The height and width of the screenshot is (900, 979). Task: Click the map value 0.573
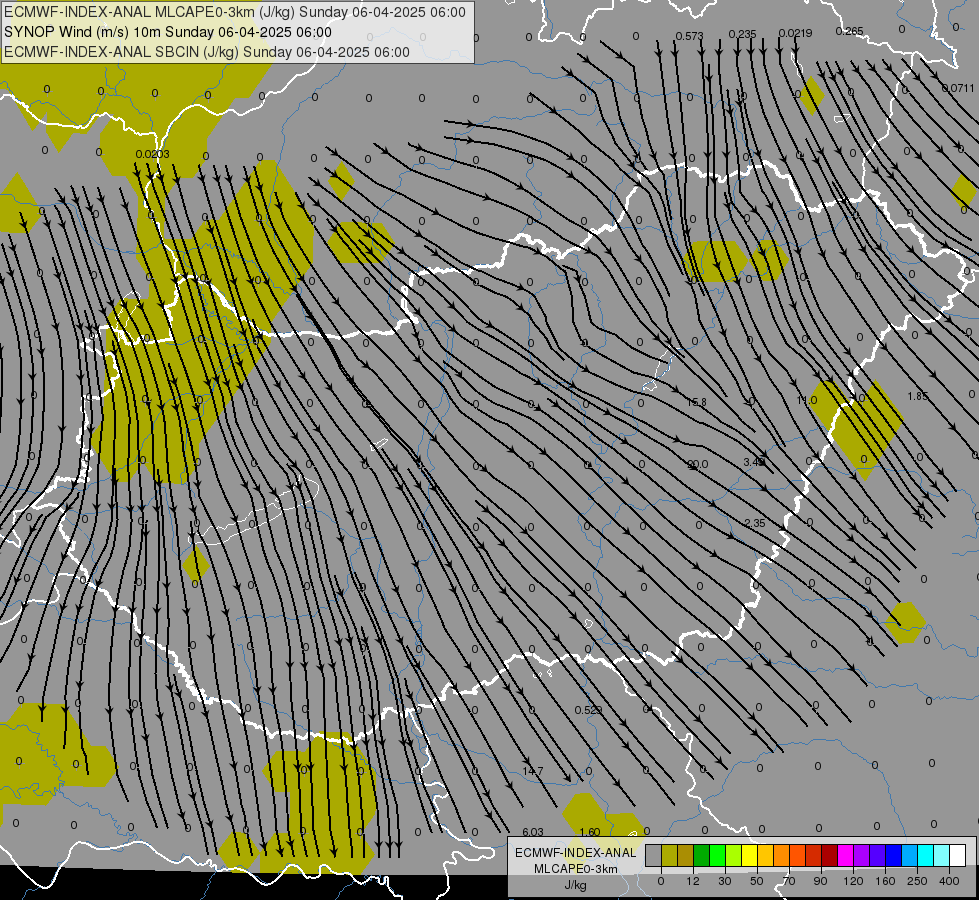(689, 36)
